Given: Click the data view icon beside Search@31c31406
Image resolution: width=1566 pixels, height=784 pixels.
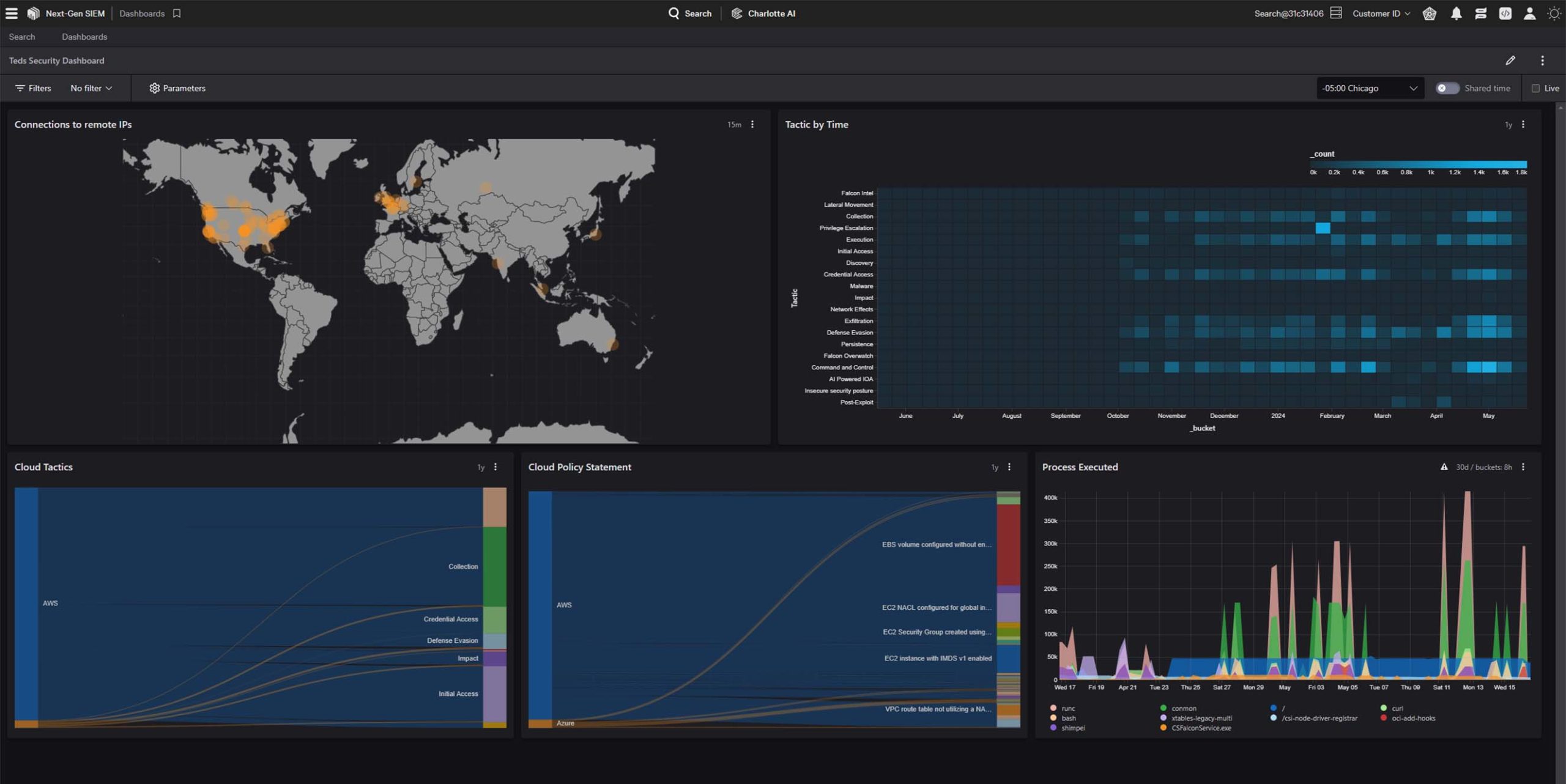Looking at the screenshot, I should pyautogui.click(x=1336, y=13).
